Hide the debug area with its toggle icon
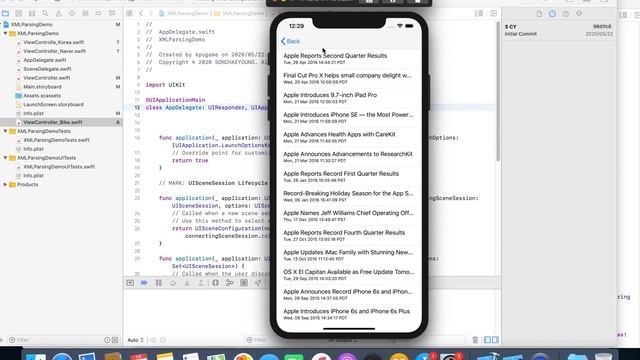 point(130,282)
